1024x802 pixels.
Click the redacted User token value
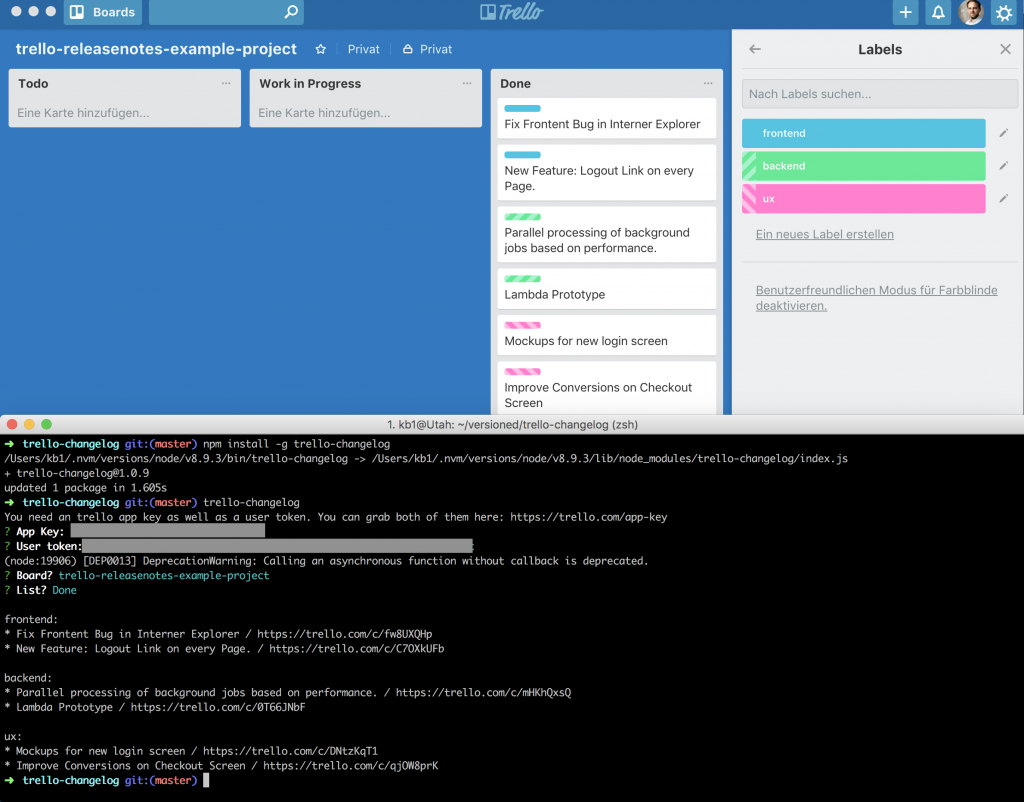[277, 546]
